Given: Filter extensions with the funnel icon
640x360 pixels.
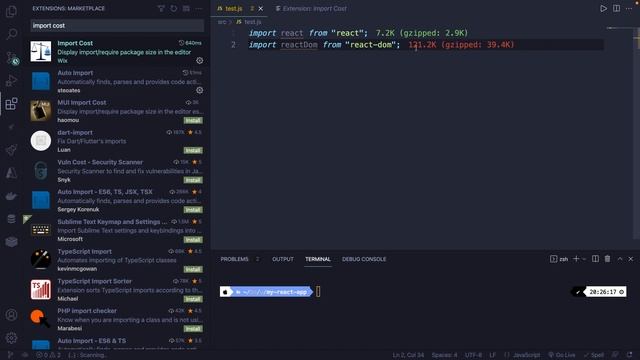Looking at the screenshot, I should pyautogui.click(x=161, y=9).
